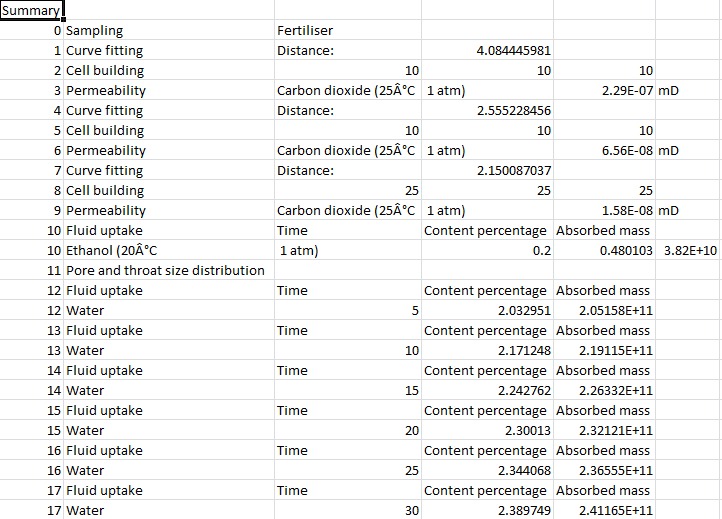Select the permeability value 1.58E-08

[x=624, y=211]
